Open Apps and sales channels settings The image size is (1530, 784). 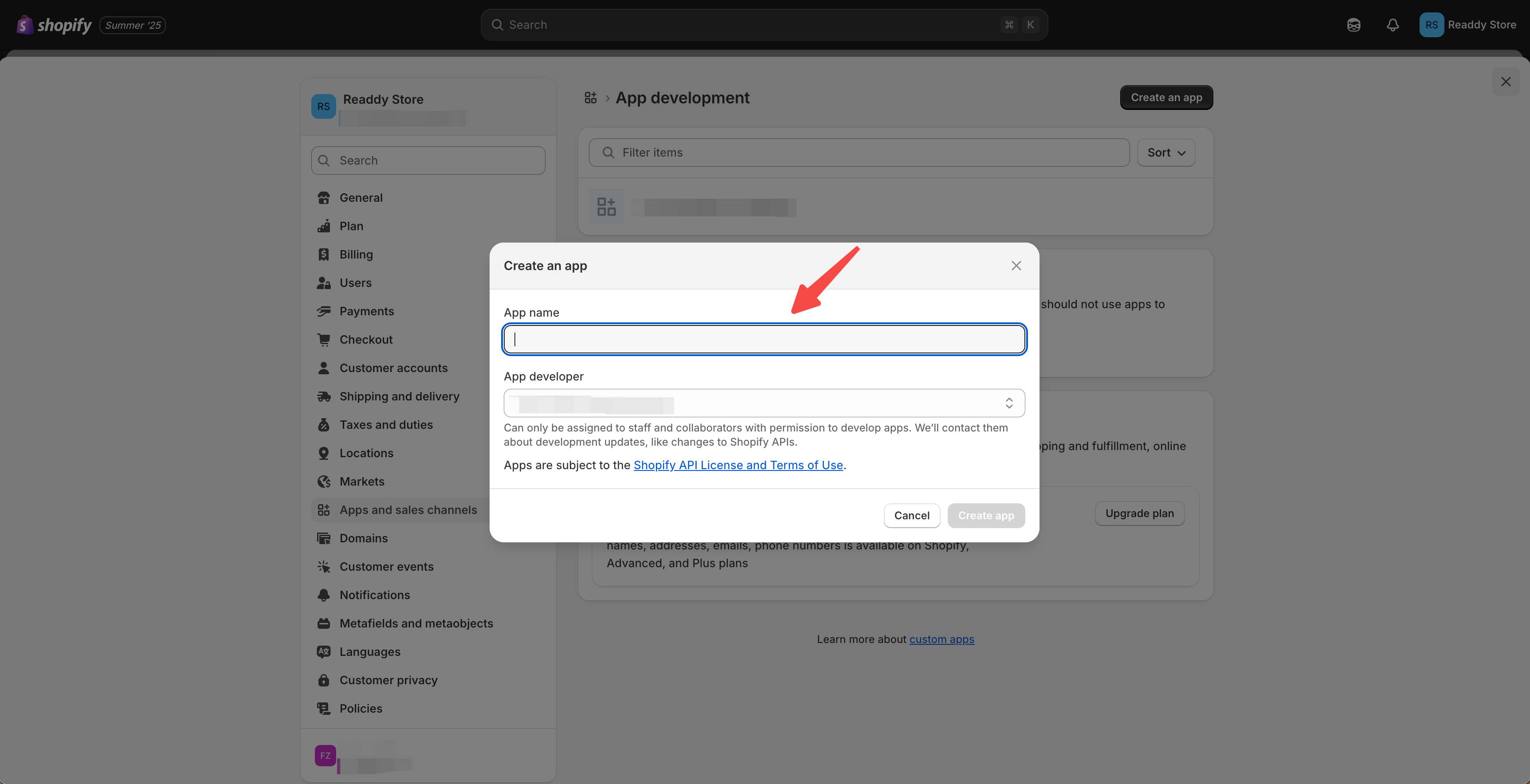pyautogui.click(x=408, y=510)
